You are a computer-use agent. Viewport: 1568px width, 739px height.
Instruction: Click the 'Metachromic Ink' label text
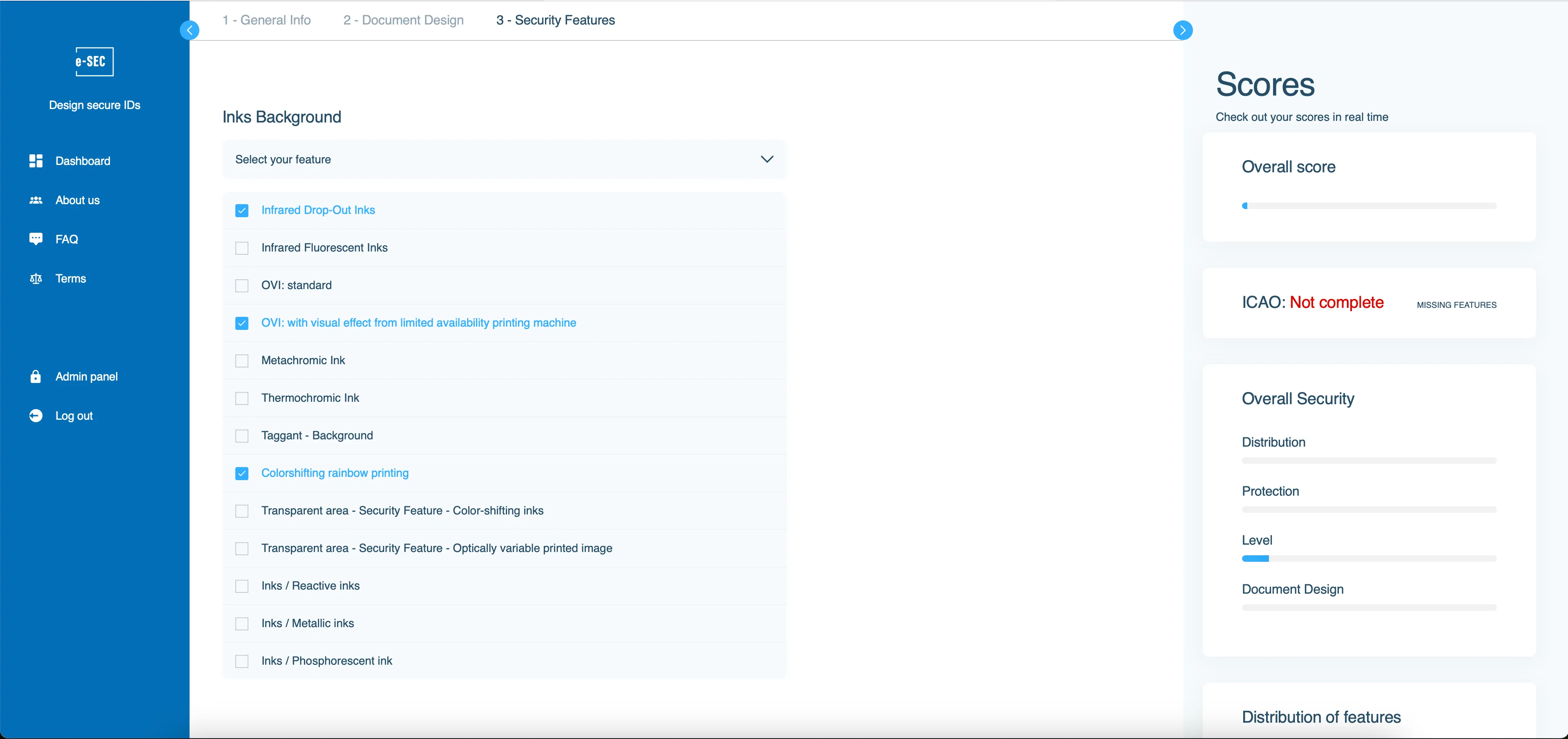303,360
